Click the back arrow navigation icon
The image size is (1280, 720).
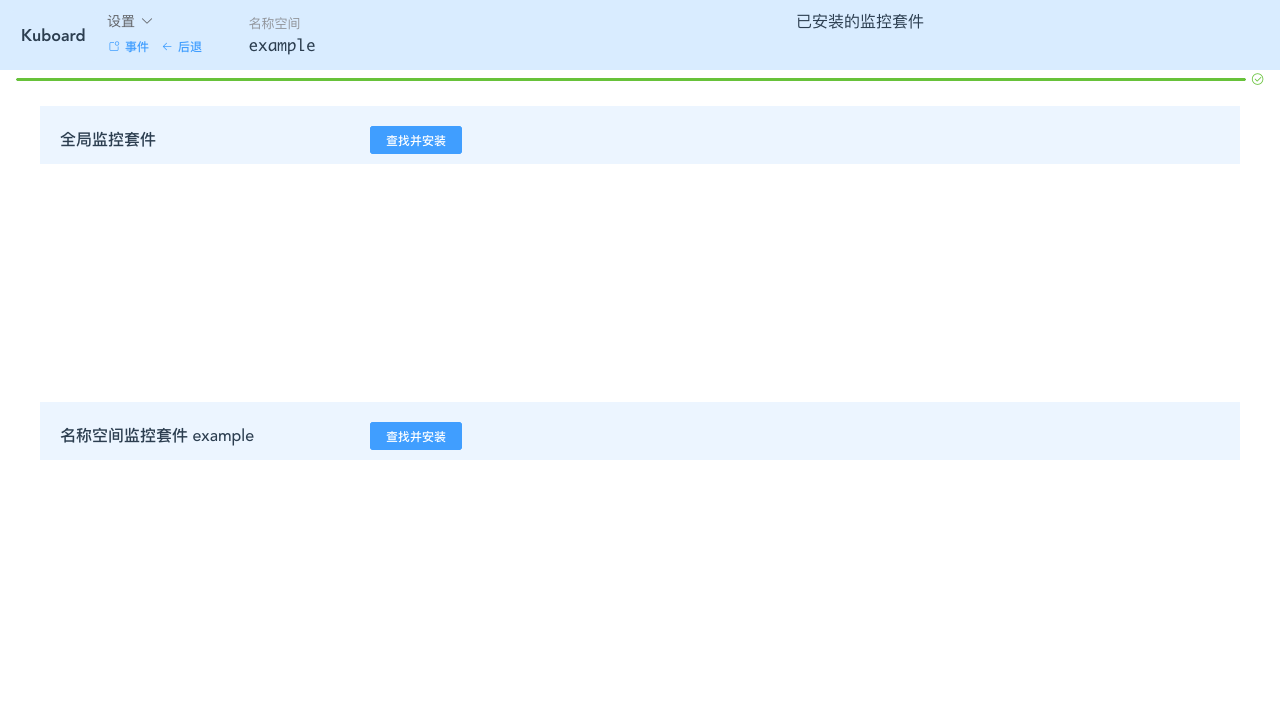click(x=167, y=46)
